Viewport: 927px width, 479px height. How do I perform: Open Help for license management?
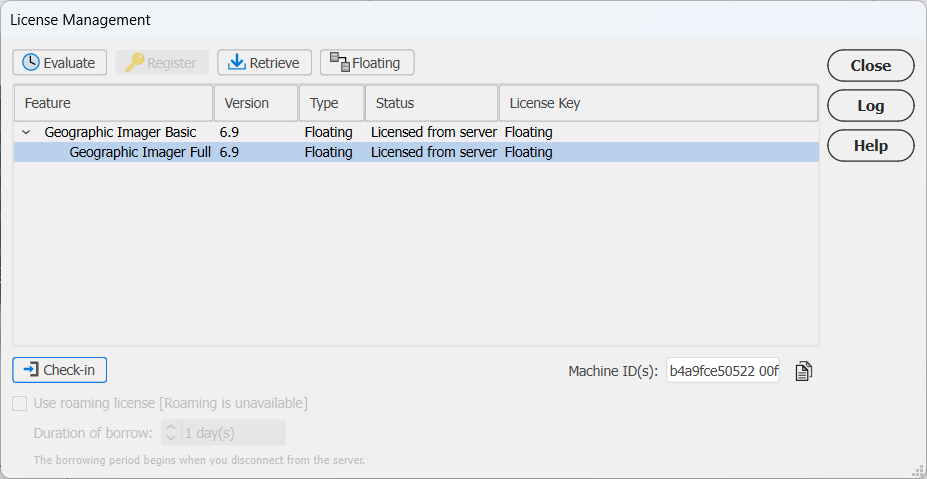tap(871, 145)
